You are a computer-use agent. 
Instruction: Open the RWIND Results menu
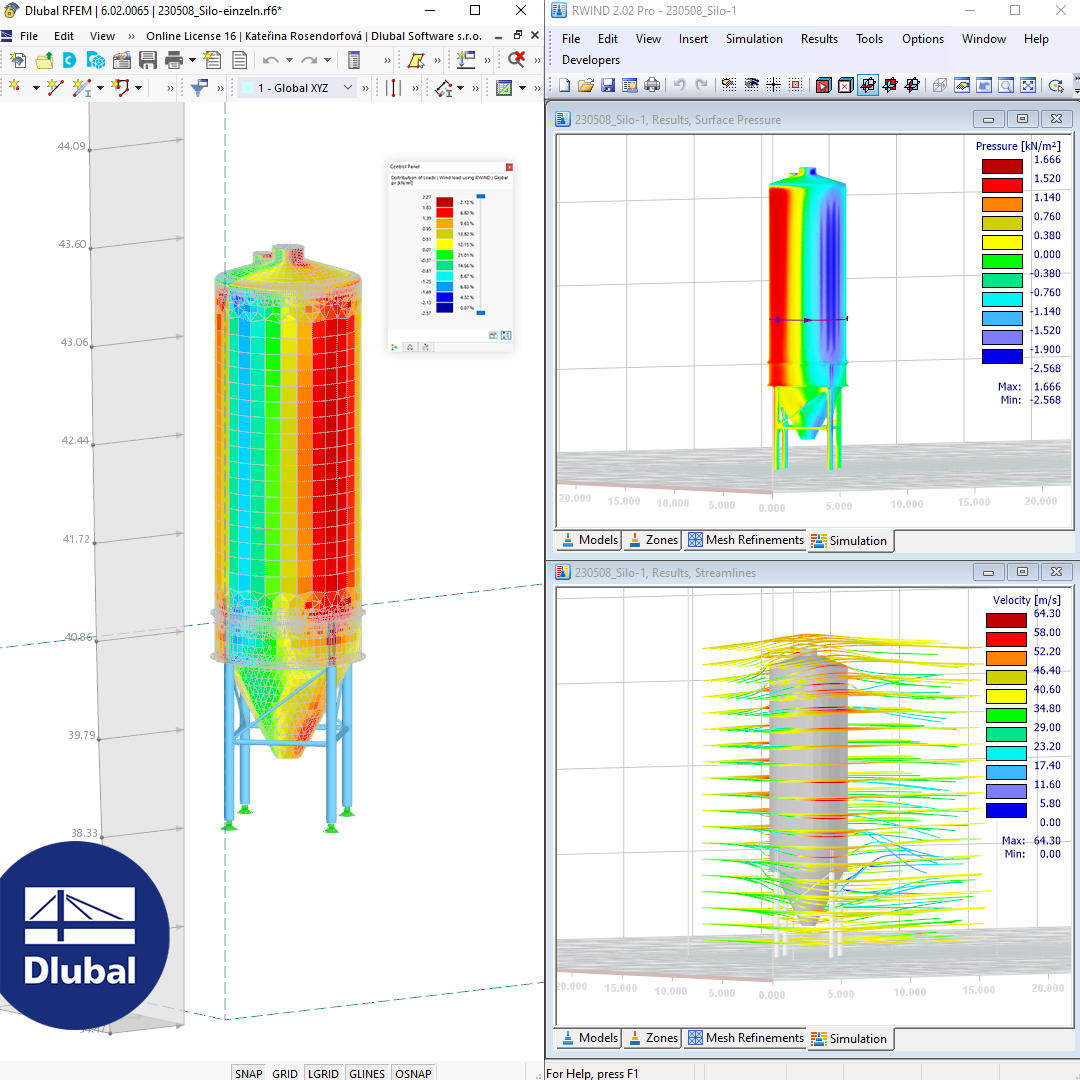[819, 39]
